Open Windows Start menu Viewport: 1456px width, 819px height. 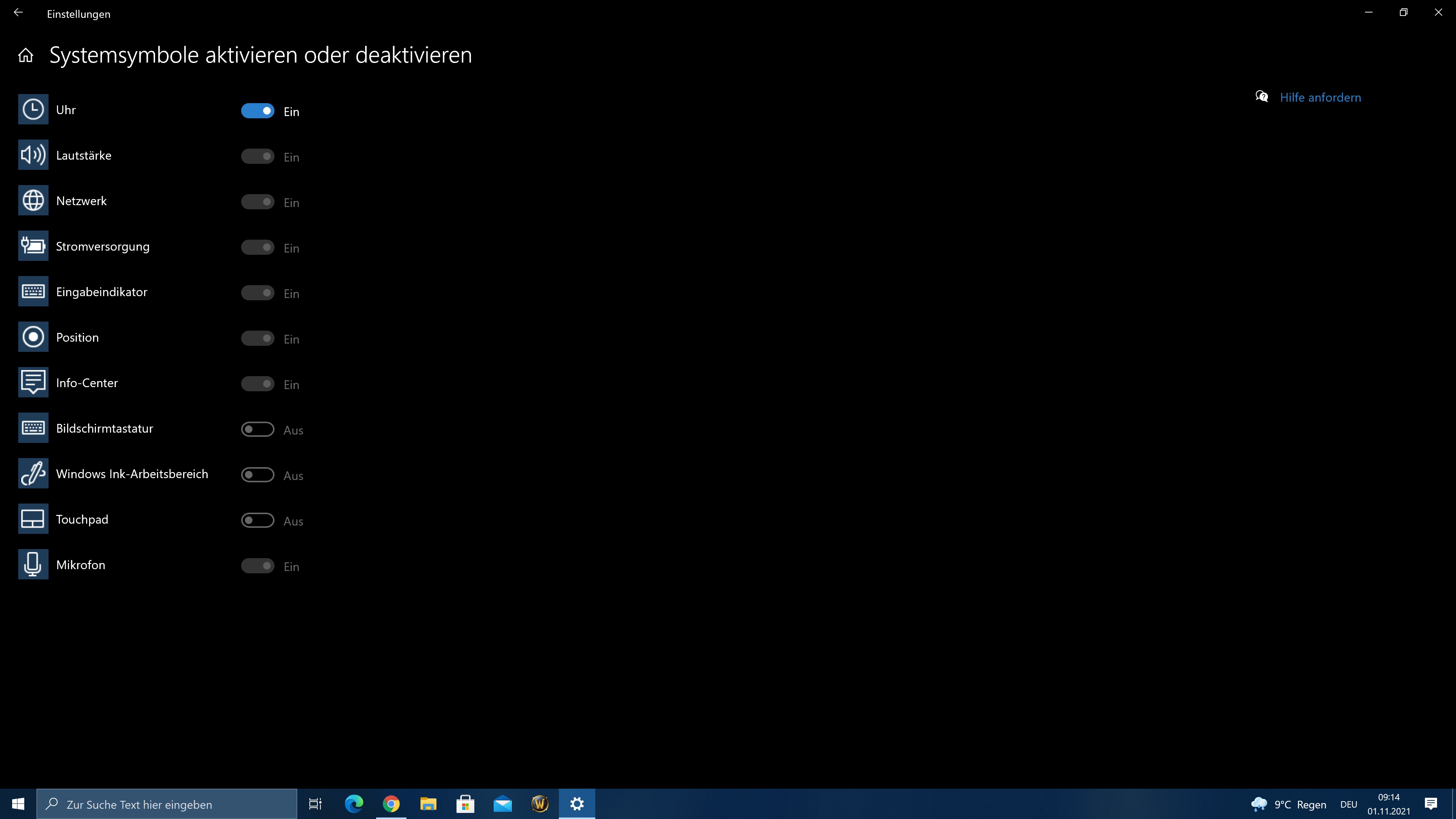tap(18, 804)
